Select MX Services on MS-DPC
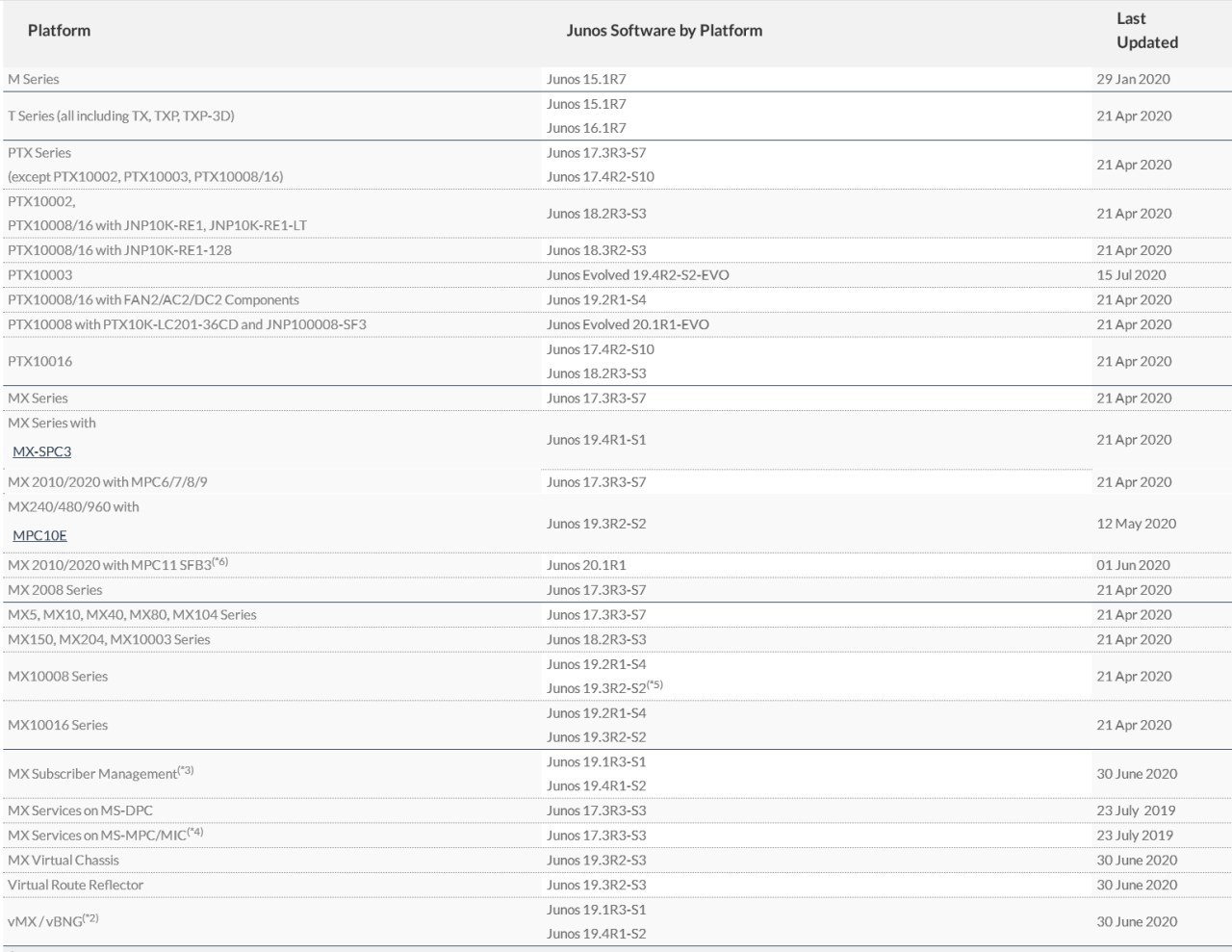 click(x=80, y=810)
